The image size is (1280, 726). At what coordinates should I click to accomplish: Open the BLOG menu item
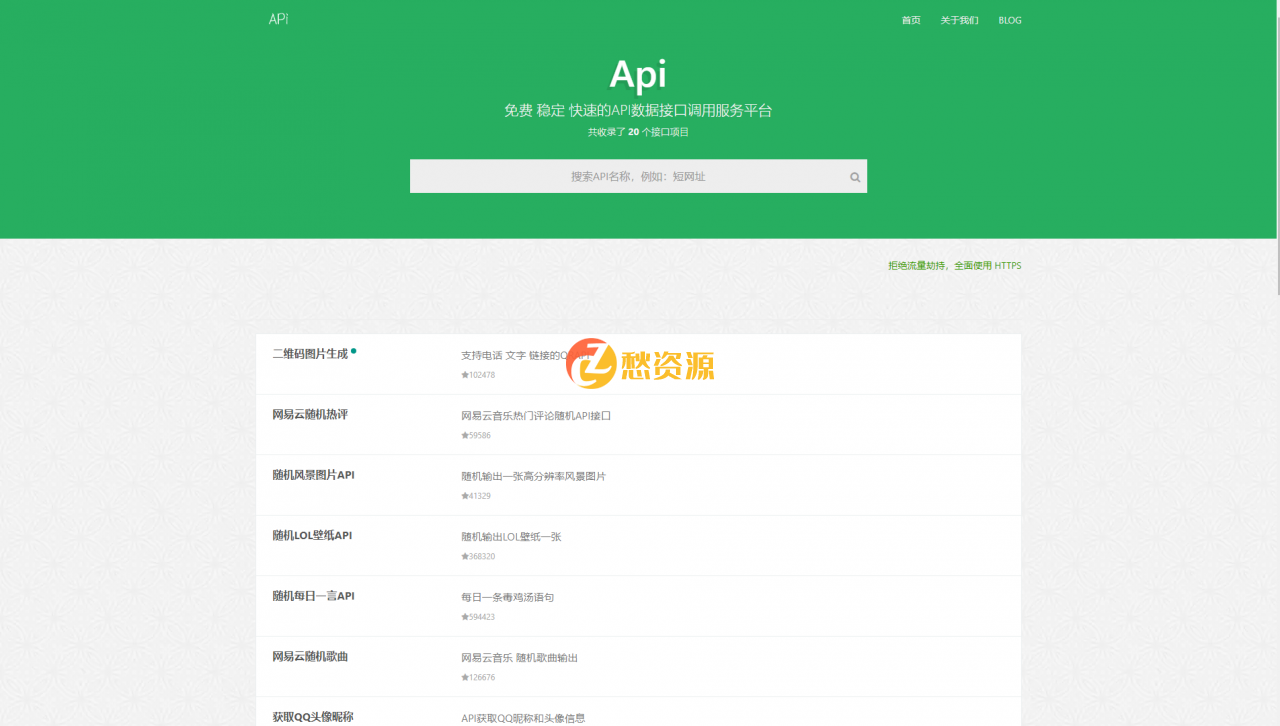[x=1009, y=20]
